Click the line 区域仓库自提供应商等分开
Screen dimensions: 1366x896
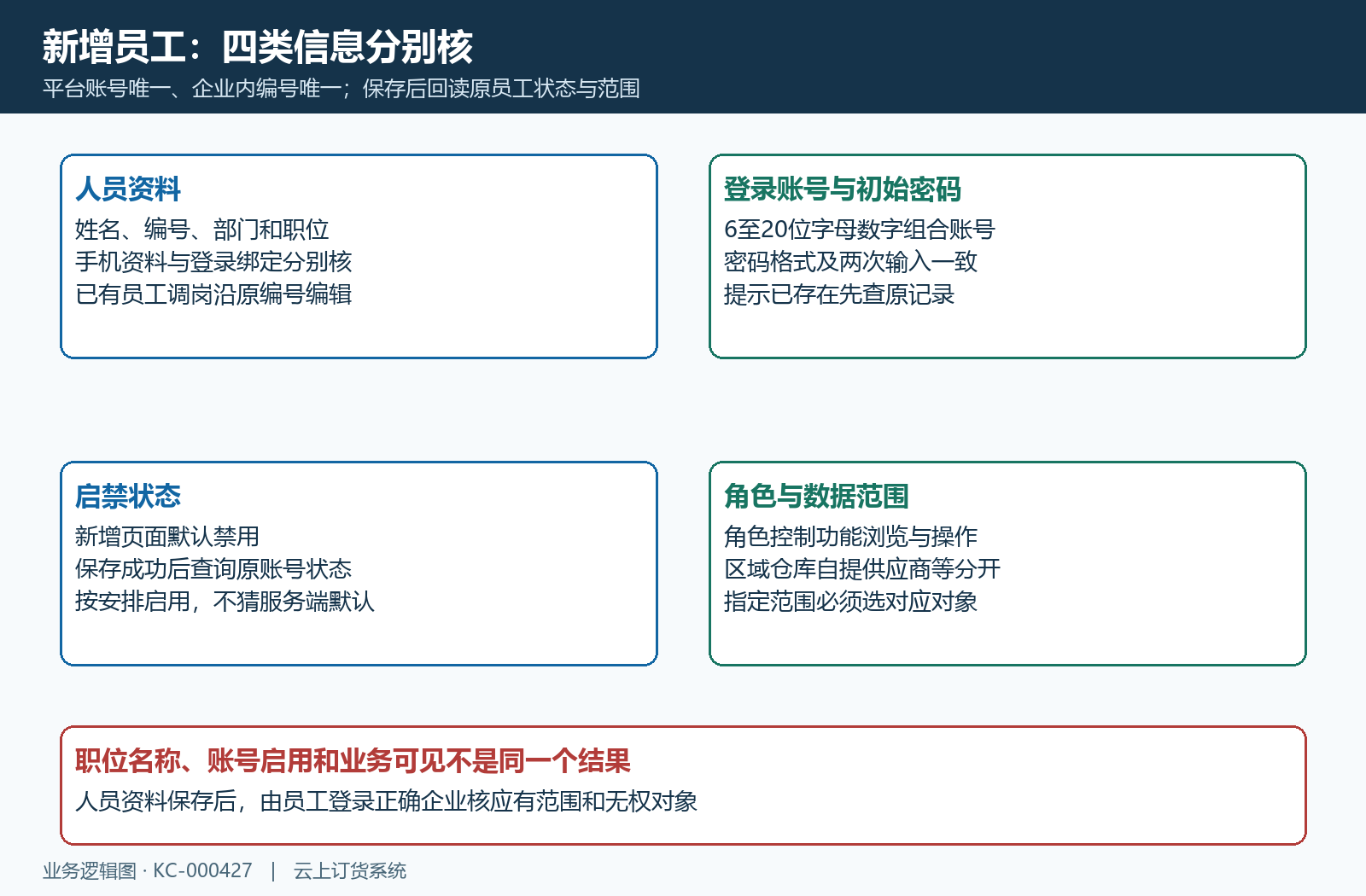click(x=862, y=569)
